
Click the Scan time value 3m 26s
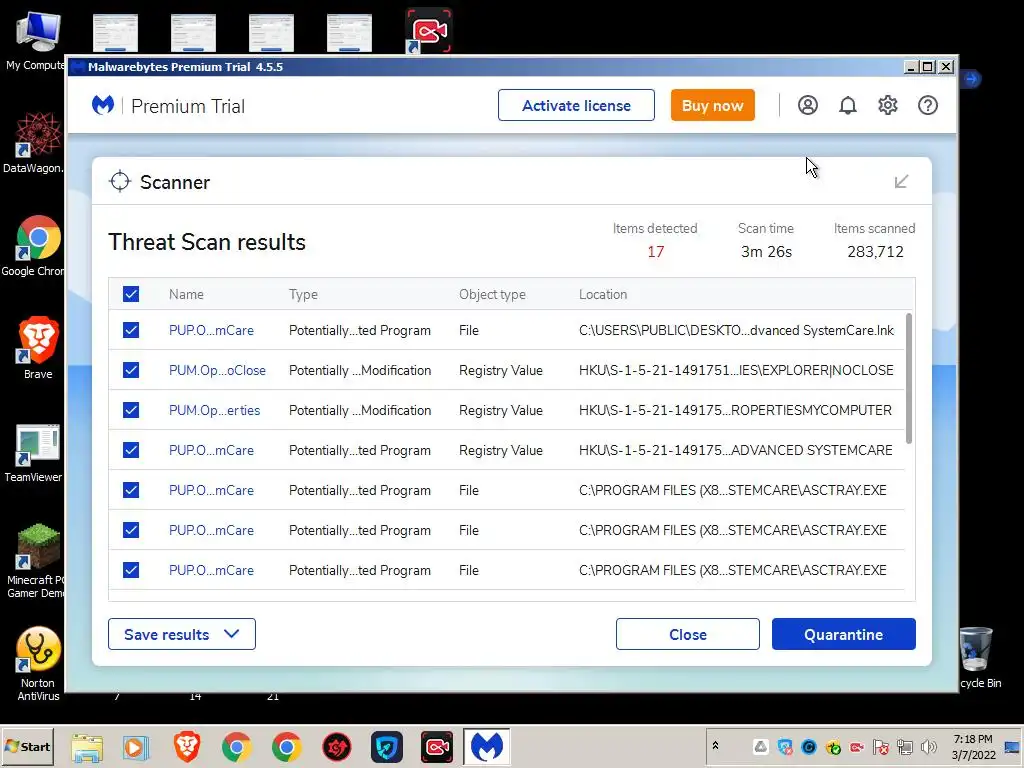[766, 251]
